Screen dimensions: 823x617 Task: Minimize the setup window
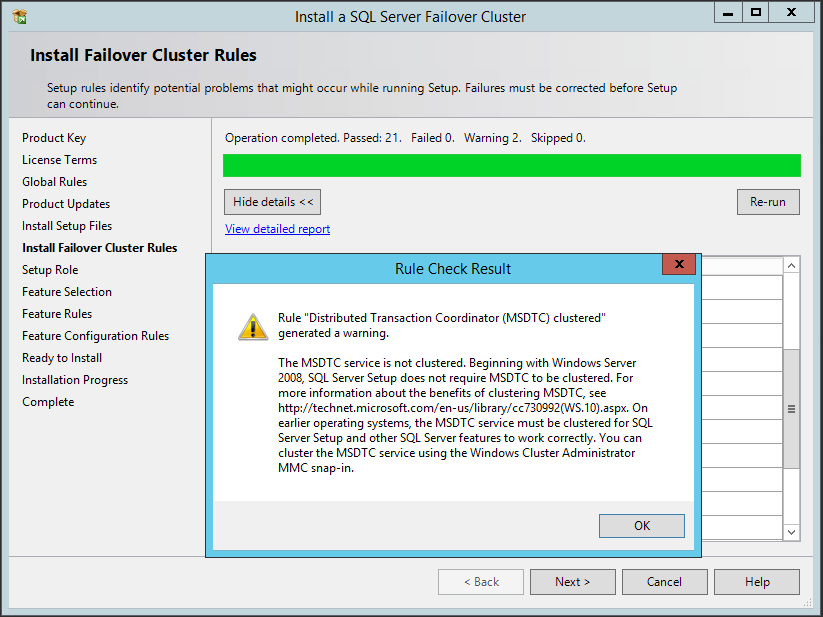[x=728, y=13]
